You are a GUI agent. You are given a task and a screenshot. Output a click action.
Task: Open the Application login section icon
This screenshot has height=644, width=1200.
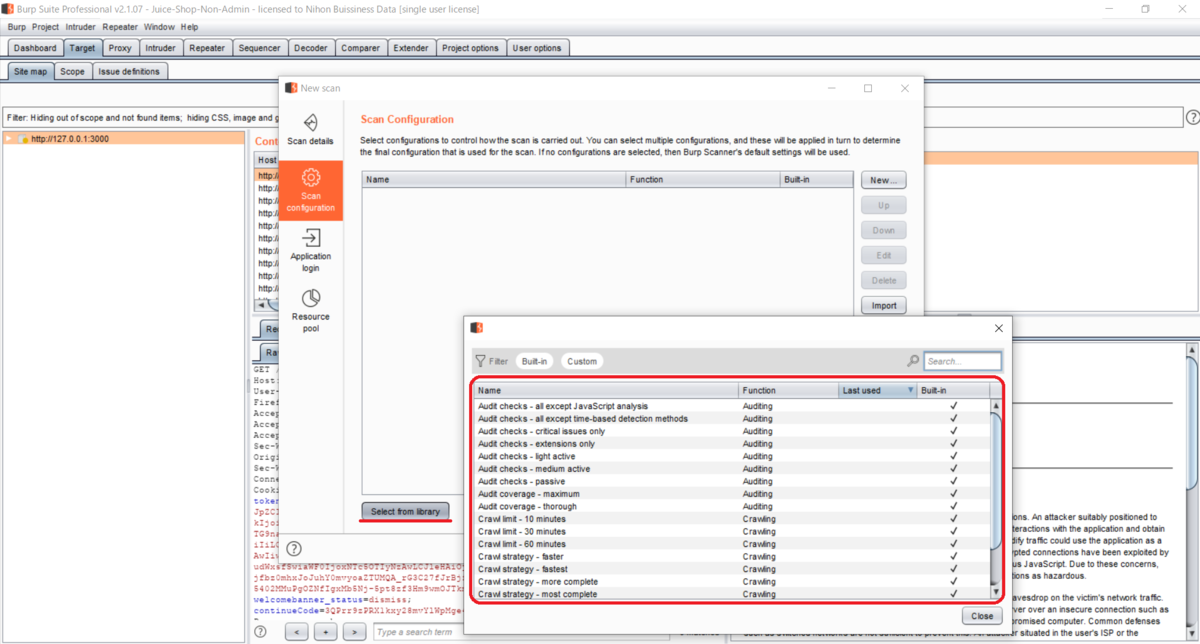click(311, 238)
